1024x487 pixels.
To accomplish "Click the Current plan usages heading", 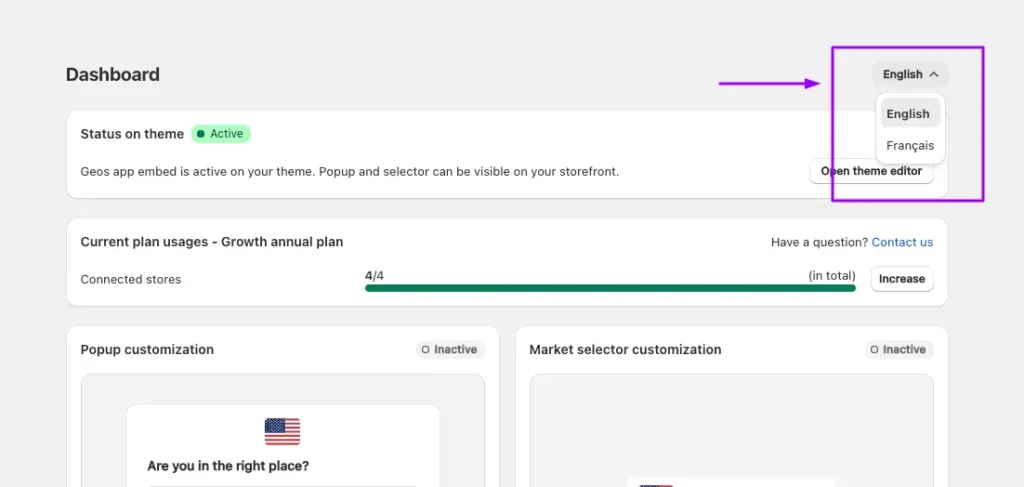I will click(x=212, y=242).
